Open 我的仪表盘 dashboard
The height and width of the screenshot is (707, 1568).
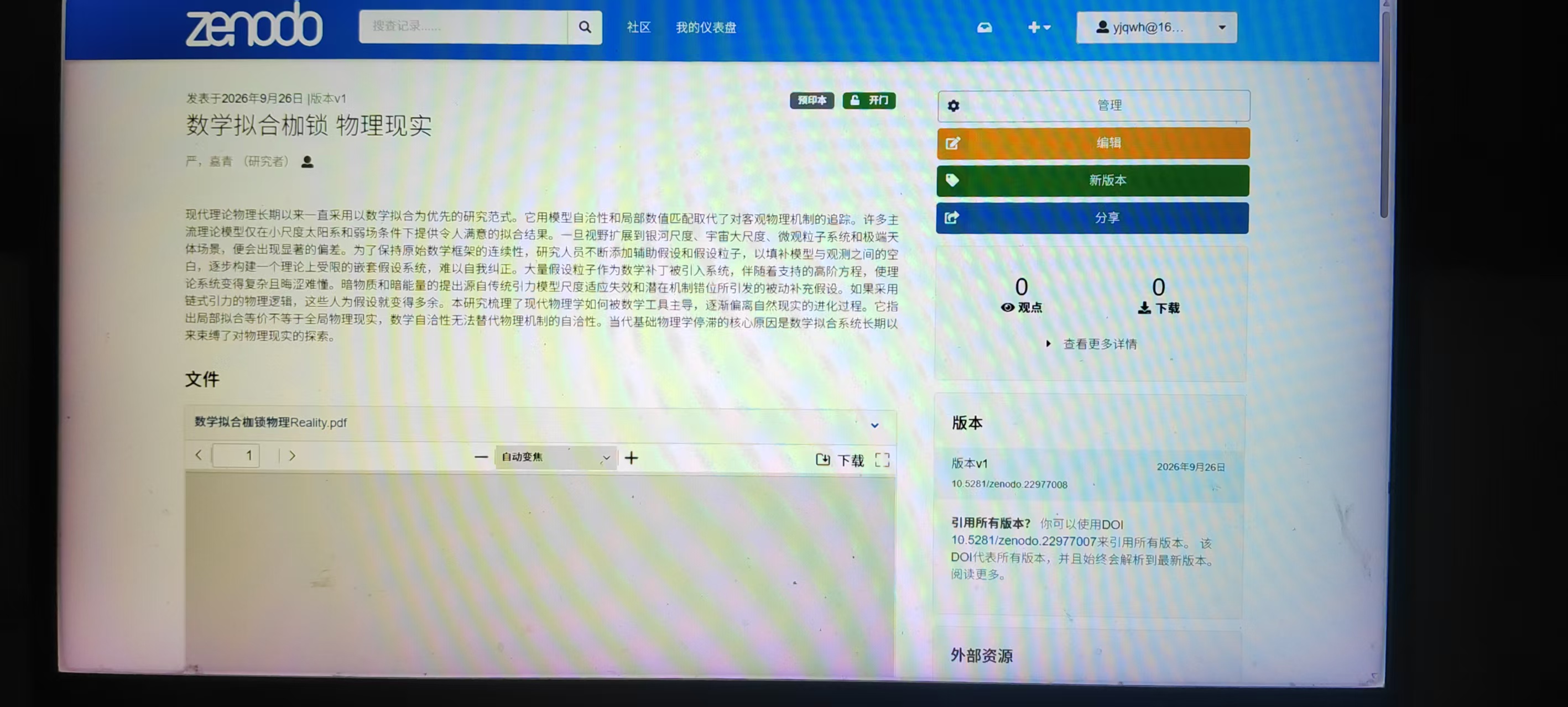coord(706,28)
